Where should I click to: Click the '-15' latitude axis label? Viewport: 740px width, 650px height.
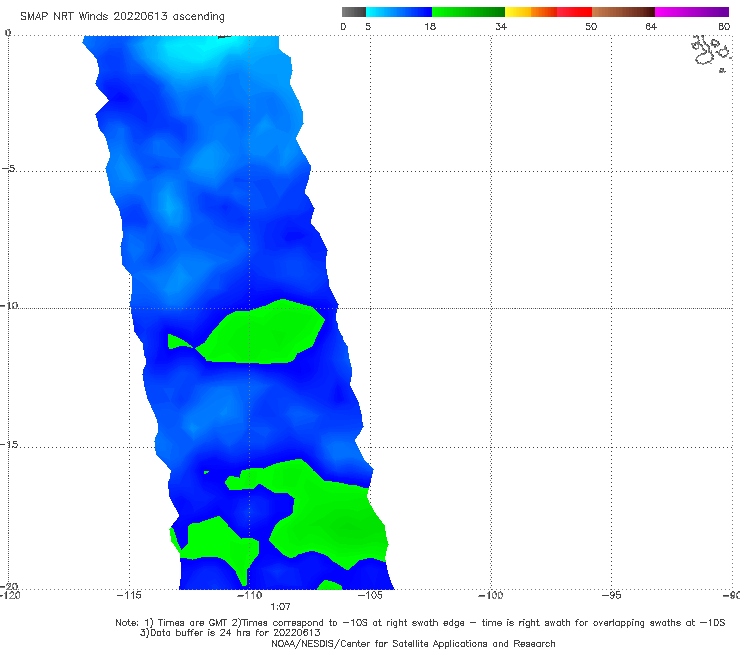[9, 444]
